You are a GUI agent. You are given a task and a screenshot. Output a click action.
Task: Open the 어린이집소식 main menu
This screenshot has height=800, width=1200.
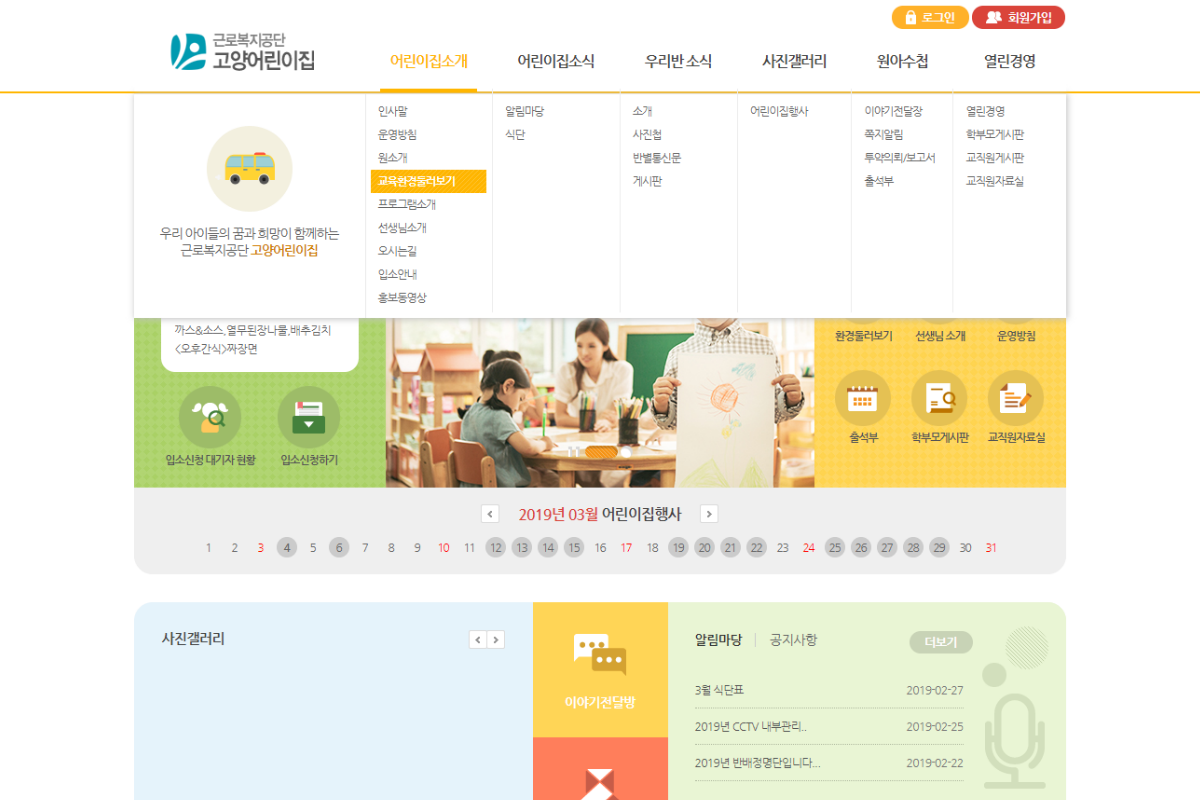(555, 61)
